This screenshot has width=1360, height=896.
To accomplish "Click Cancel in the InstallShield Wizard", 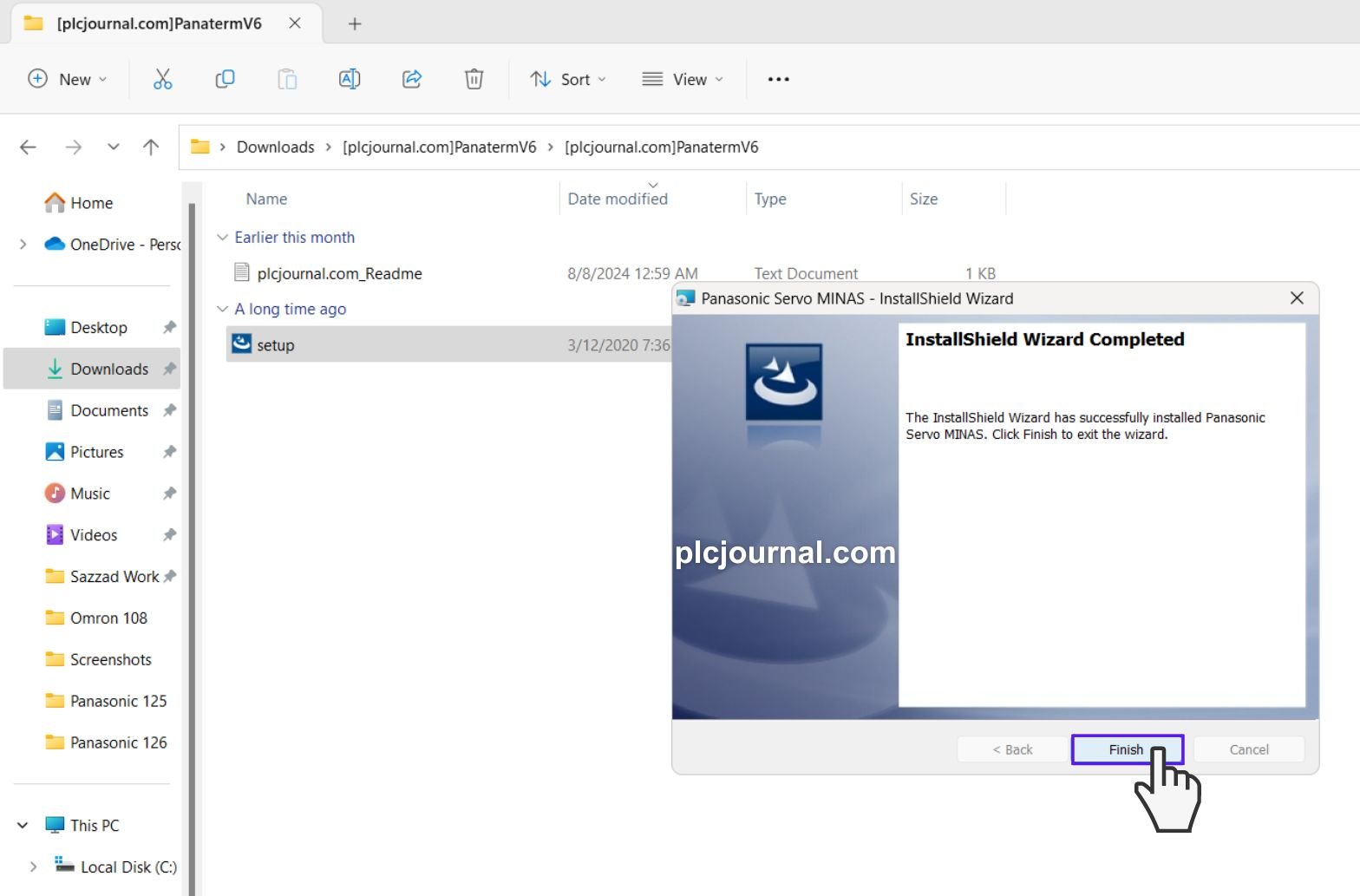I will pos(1249,750).
